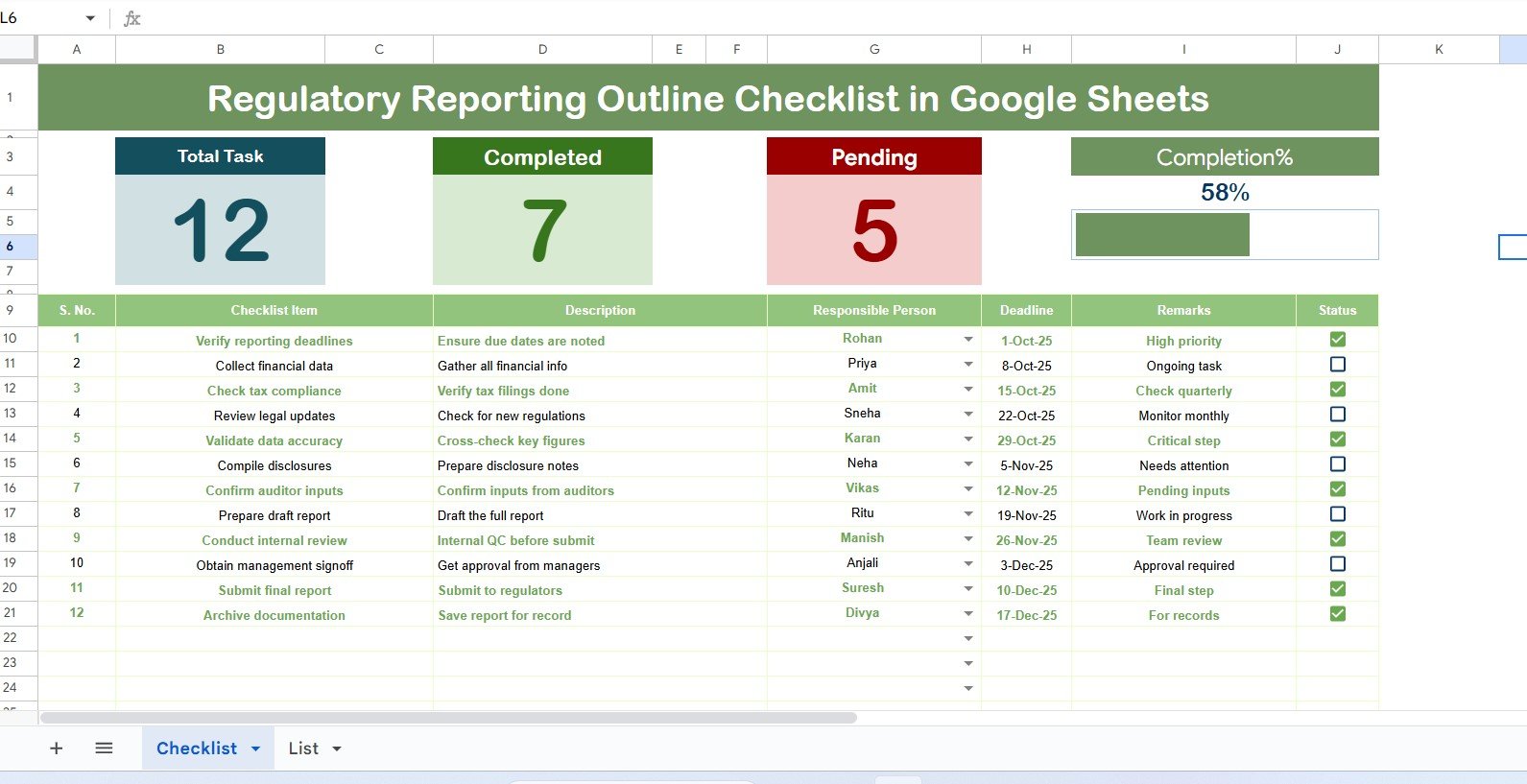Viewport: 1527px width, 784px height.
Task: Select row 12 header
Action: 11,389
